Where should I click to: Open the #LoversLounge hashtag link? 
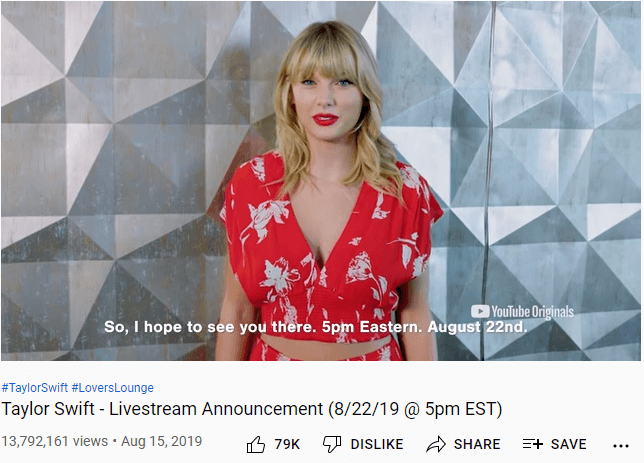click(113, 387)
